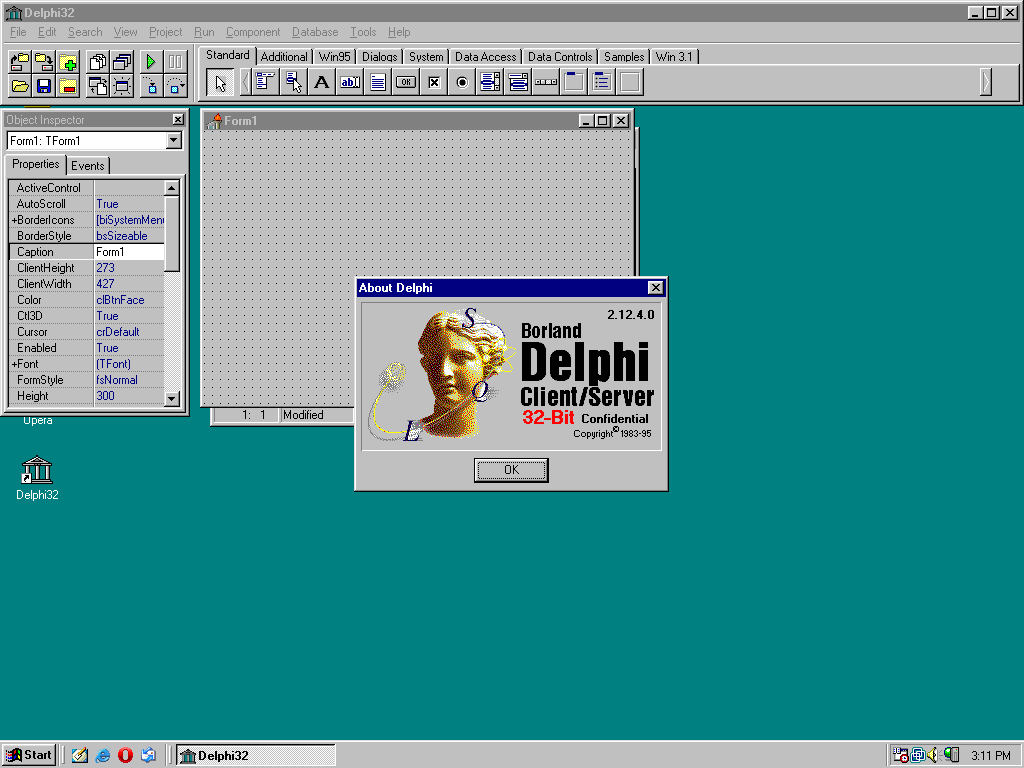The height and width of the screenshot is (768, 1024).
Task: Click the Delphi32 desktop shortcut icon
Action: pyautogui.click(x=37, y=478)
